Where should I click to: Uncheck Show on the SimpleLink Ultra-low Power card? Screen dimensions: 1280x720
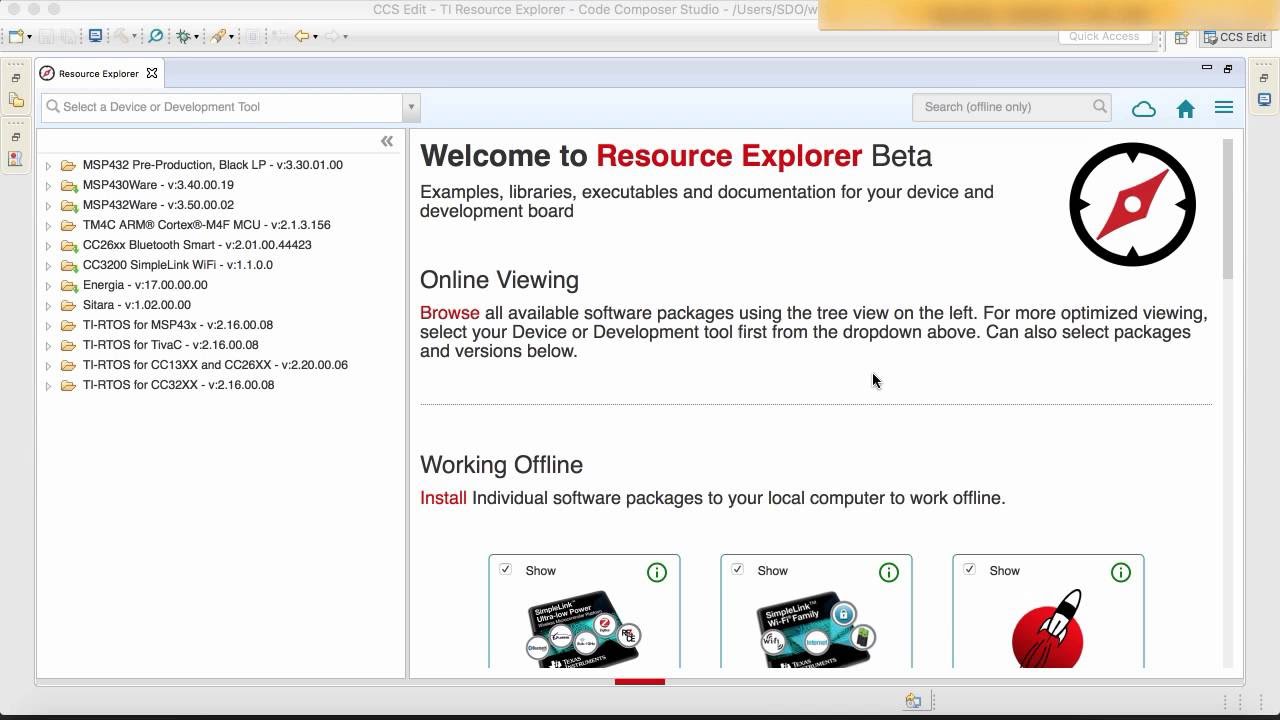[x=505, y=569]
